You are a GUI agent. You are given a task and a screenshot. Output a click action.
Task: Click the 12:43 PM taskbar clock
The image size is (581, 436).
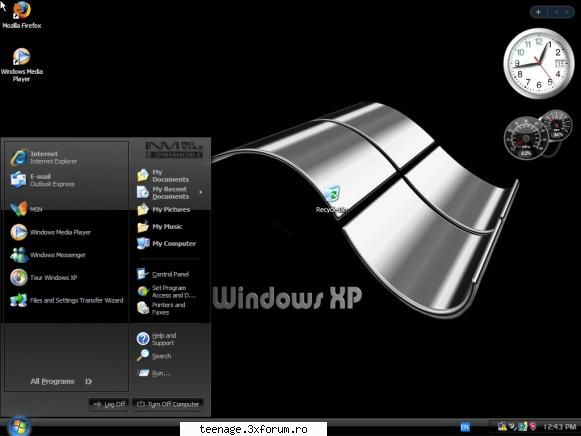560,427
